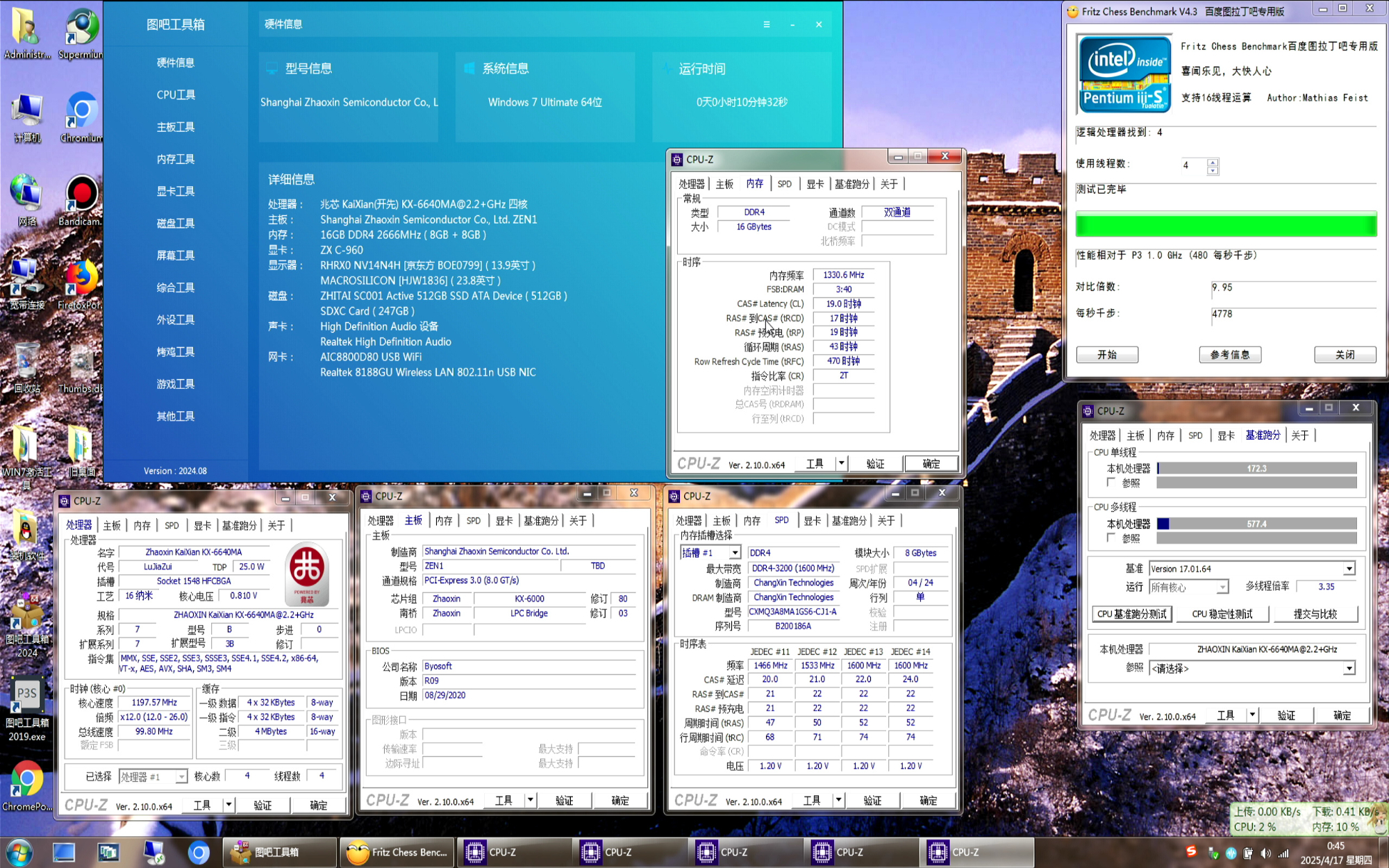This screenshot has width=1389, height=868.
Task: Switch to 关于 tab in CPU-Z SPD window
Action: coord(886,521)
